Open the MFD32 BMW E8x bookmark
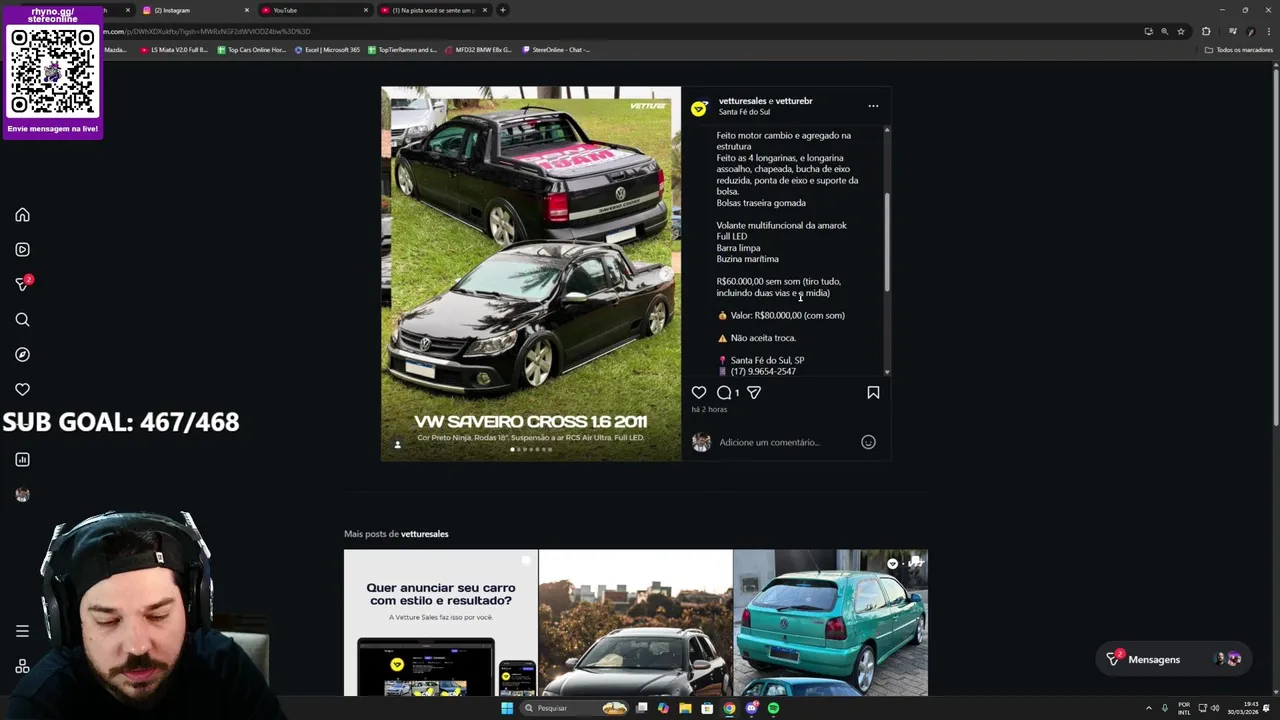This screenshot has height=720, width=1280. point(478,50)
